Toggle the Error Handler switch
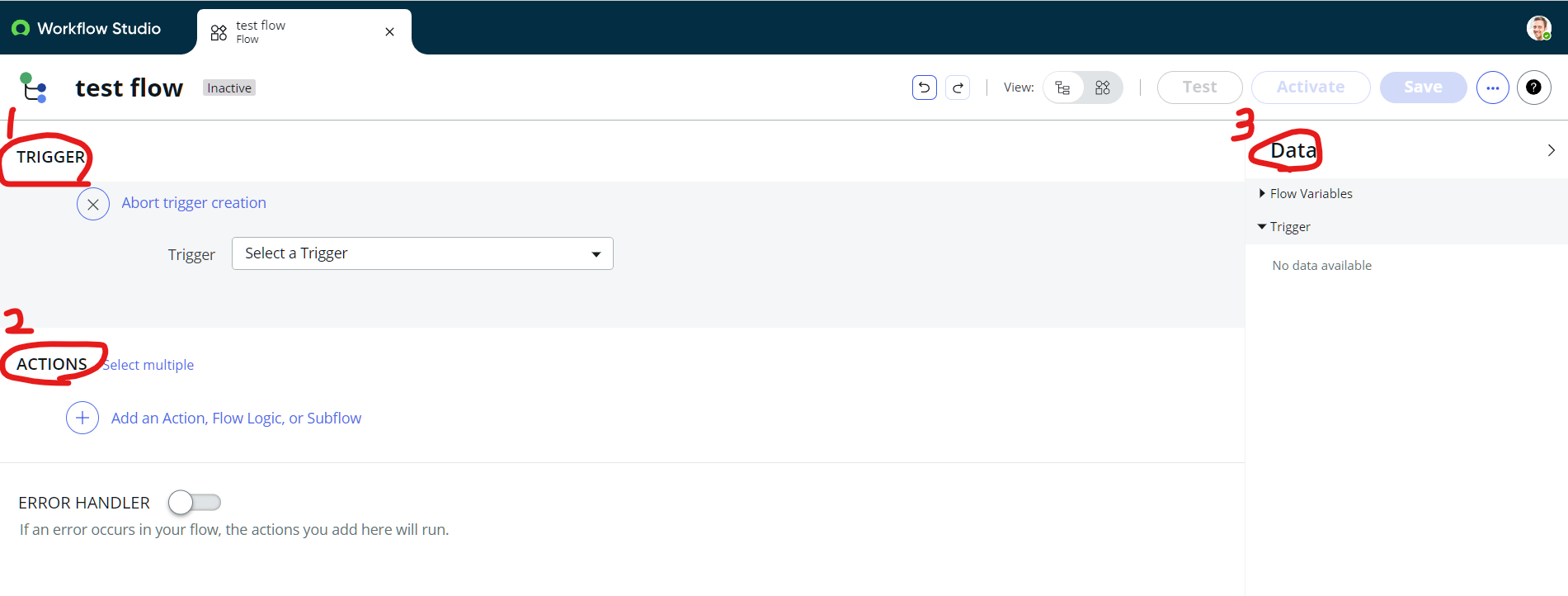 pyautogui.click(x=195, y=502)
